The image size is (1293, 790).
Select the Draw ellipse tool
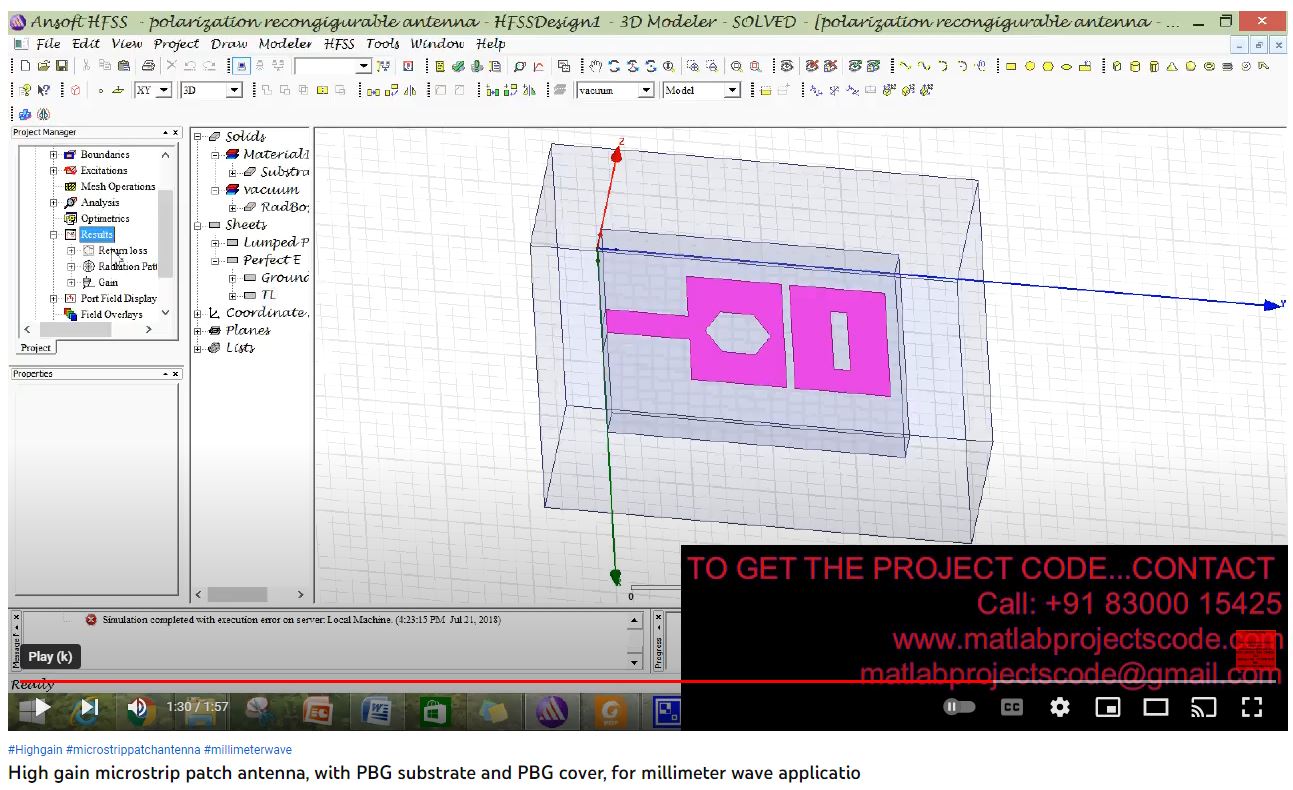click(x=1066, y=66)
